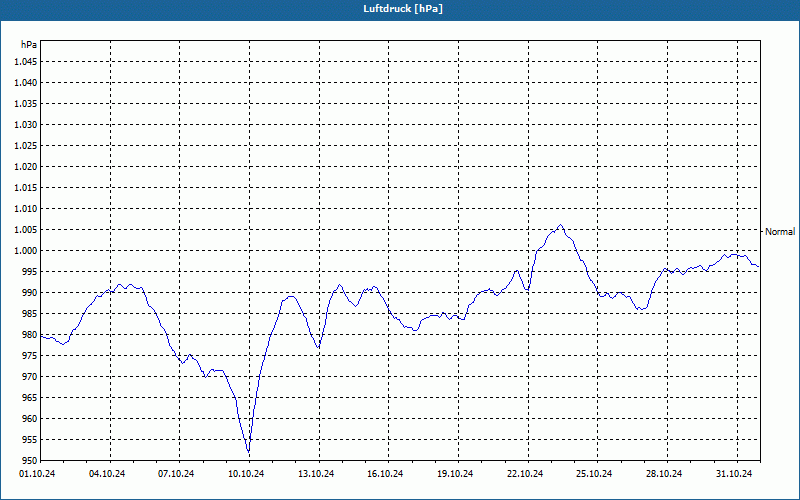
Task: Pick the 01.10.24 date label
Action: (37, 474)
